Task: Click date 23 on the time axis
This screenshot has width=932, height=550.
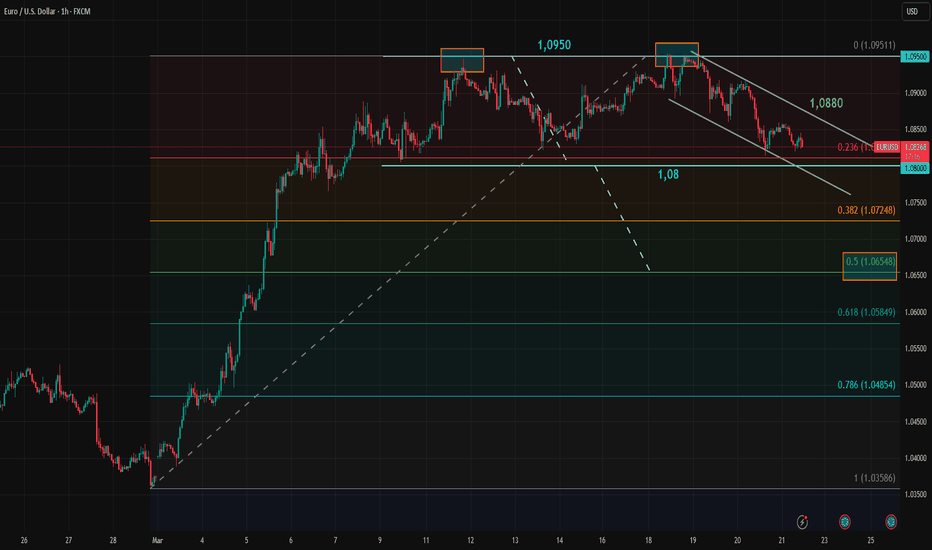Action: pyautogui.click(x=824, y=540)
